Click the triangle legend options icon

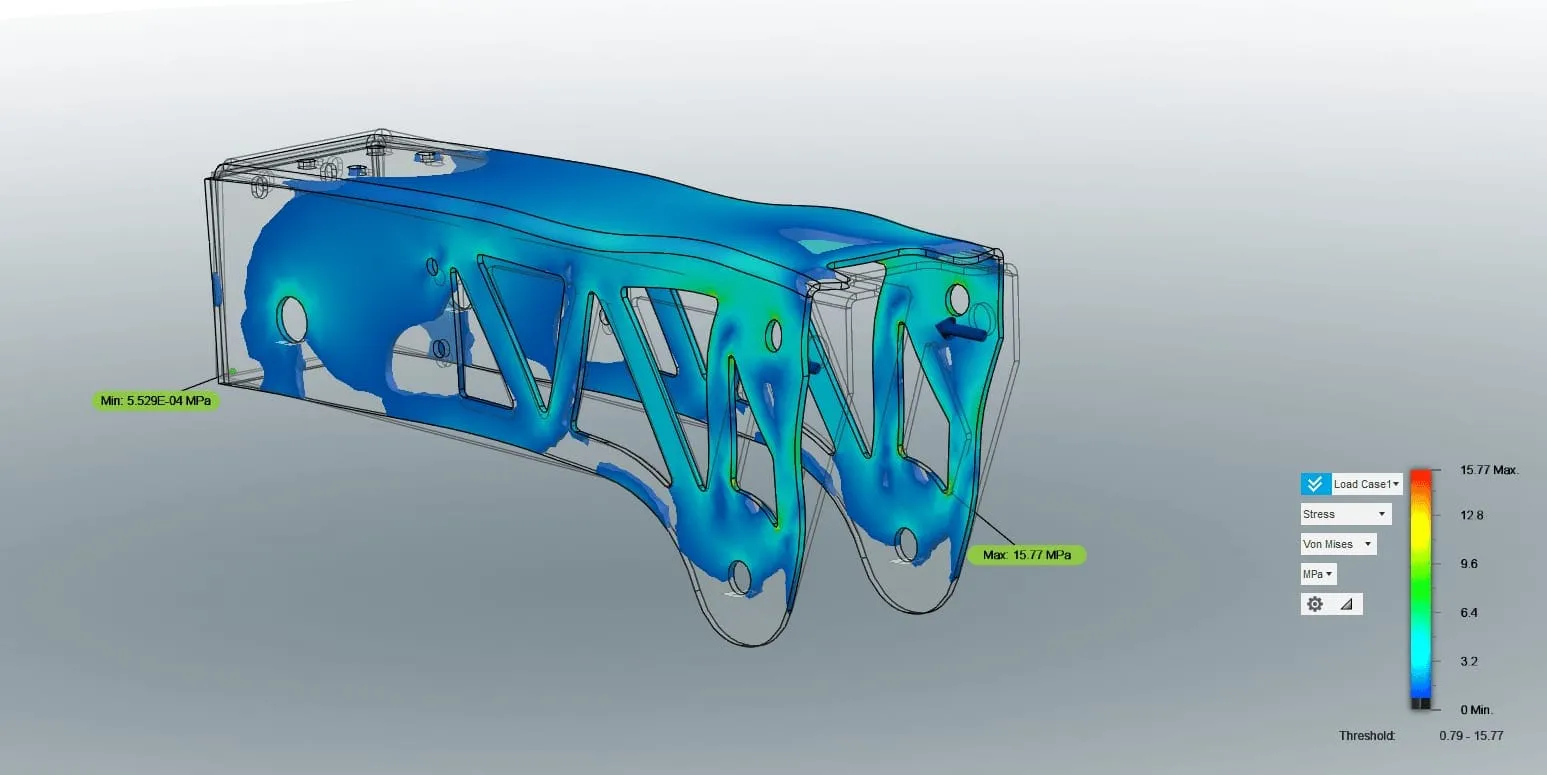(x=1346, y=604)
